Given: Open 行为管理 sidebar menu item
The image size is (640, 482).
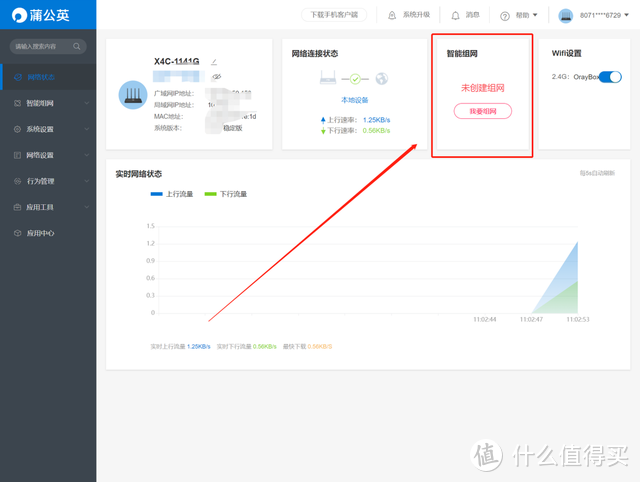Looking at the screenshot, I should (x=48, y=181).
